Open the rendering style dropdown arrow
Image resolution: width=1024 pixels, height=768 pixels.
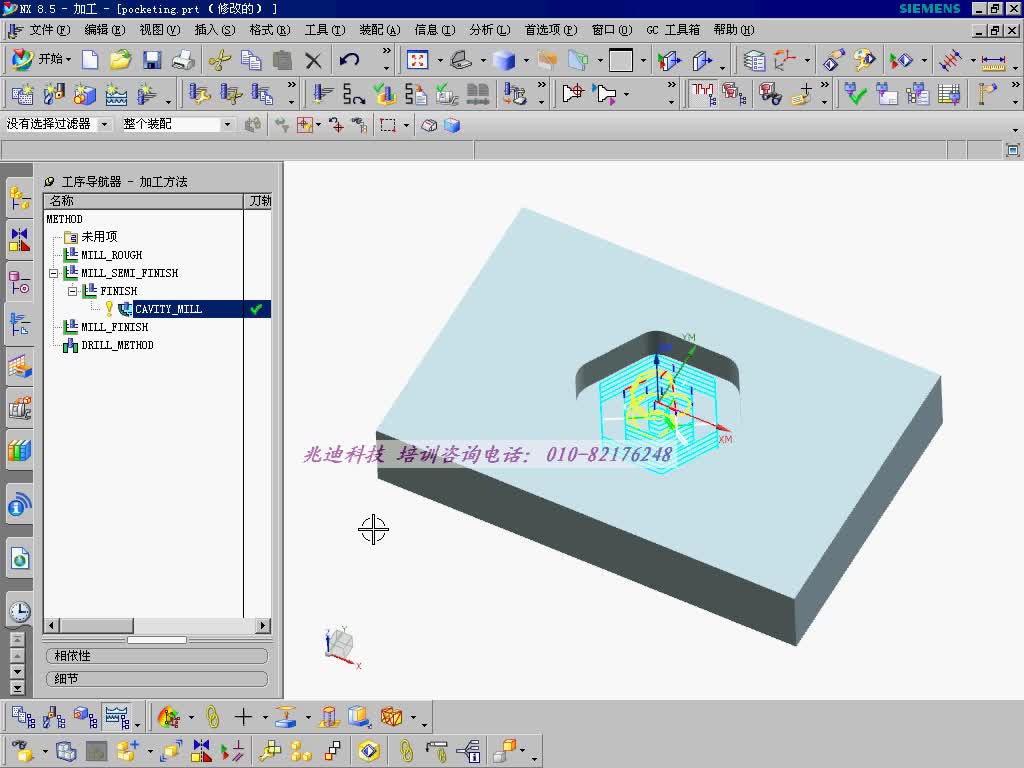[526, 61]
